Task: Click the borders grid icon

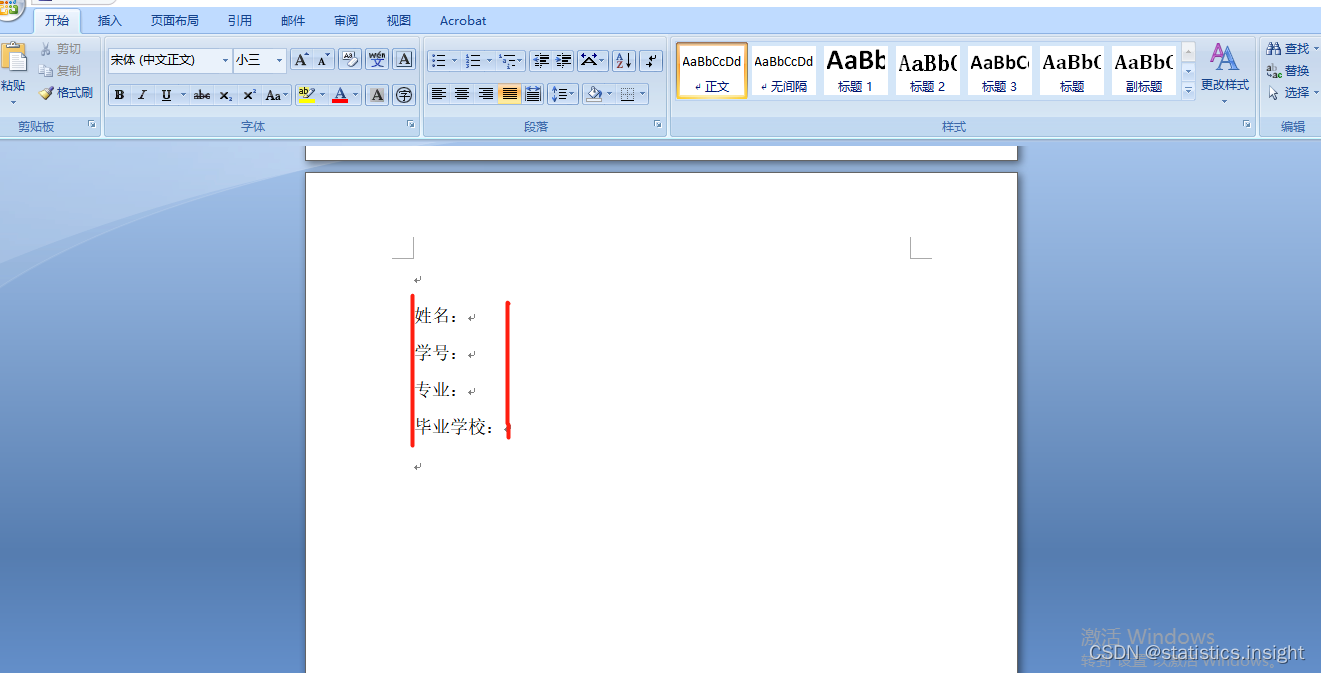Action: (x=628, y=94)
